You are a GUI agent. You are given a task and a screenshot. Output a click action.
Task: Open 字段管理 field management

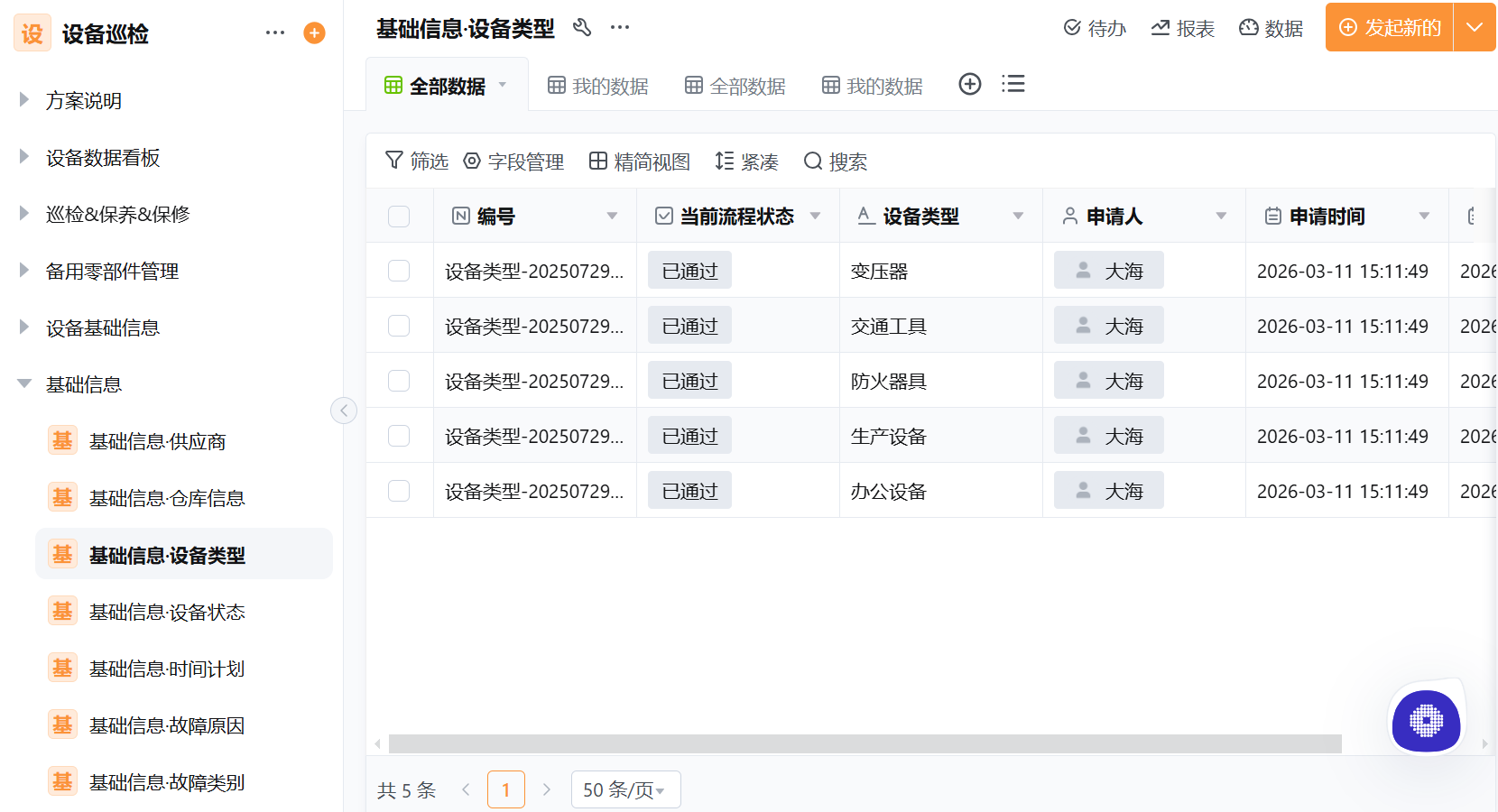pos(513,161)
